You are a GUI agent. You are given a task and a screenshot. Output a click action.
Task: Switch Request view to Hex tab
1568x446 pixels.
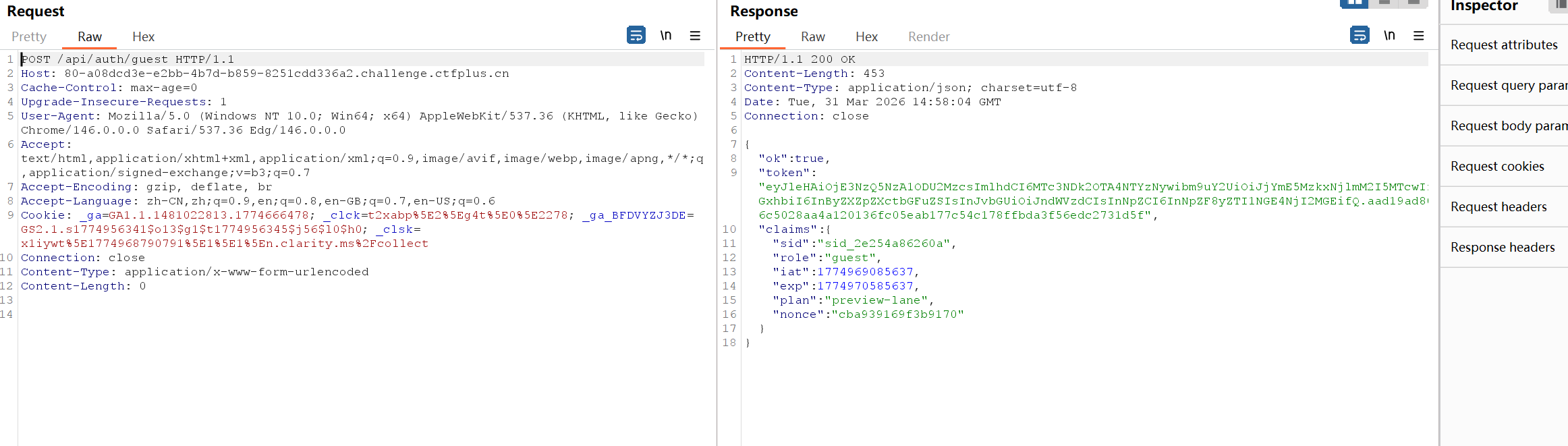pos(143,36)
